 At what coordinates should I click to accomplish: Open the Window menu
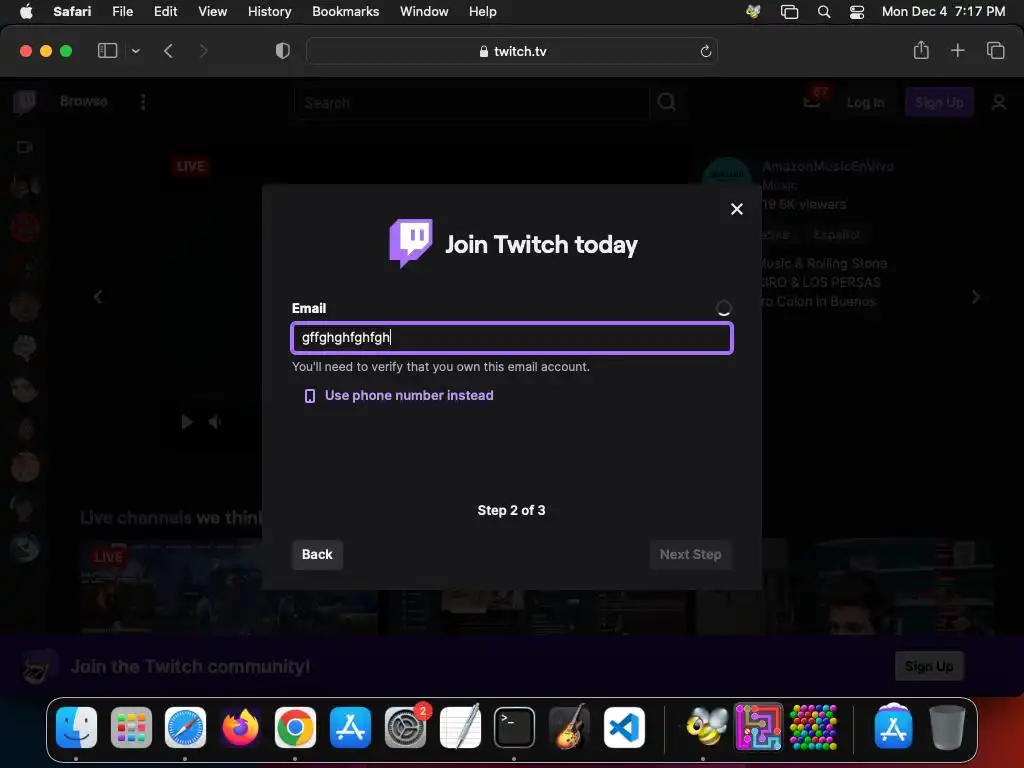(424, 11)
